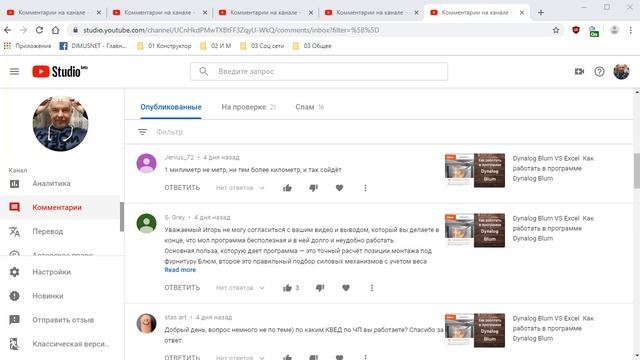
Task: Open a new Chrome tab
Action: coord(541,13)
